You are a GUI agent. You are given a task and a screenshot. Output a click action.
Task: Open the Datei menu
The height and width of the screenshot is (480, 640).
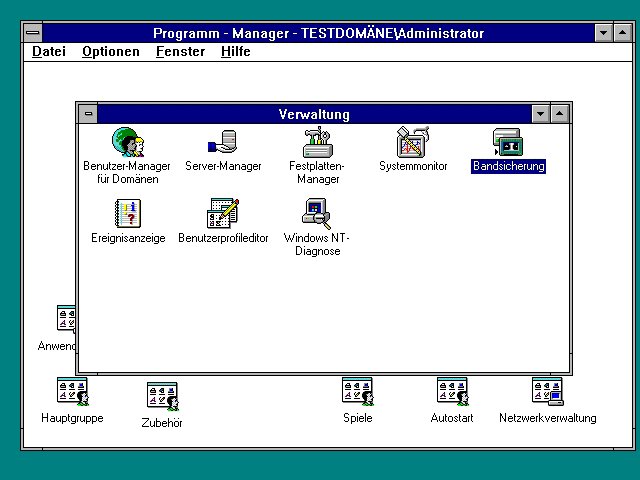click(49, 51)
